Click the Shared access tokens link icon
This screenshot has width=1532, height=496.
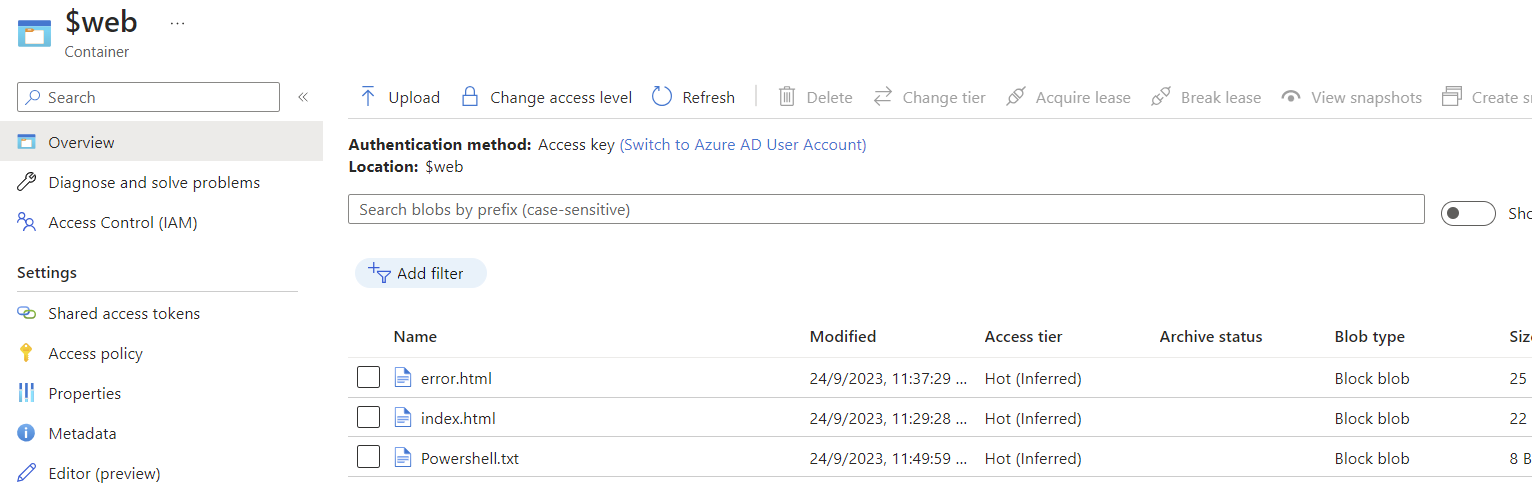(27, 313)
